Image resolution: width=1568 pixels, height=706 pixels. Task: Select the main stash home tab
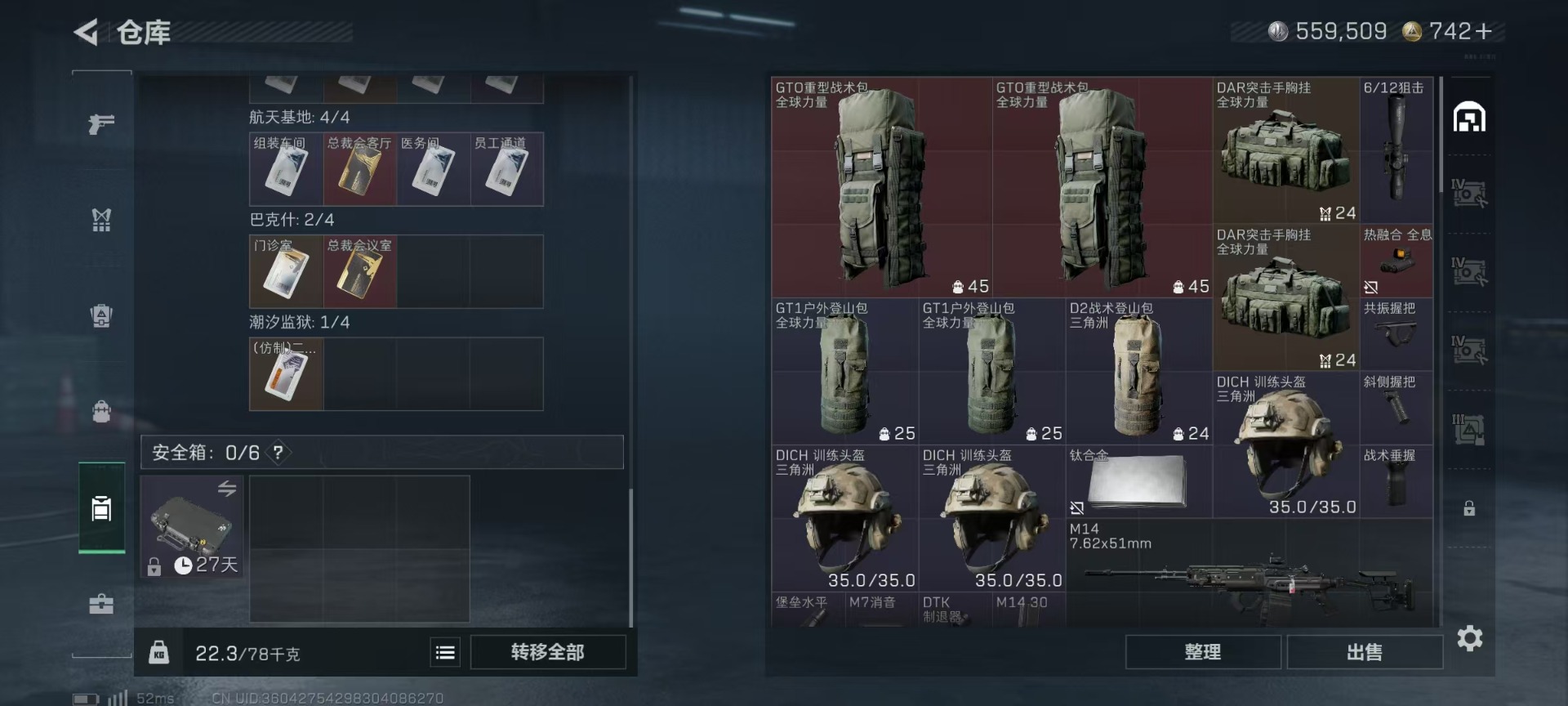[1469, 117]
